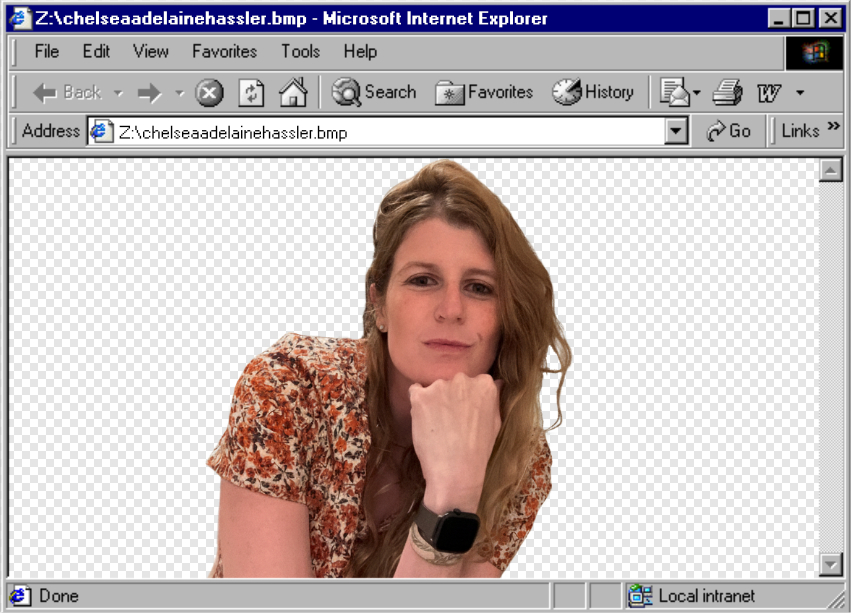Open the Address bar dropdown list
This screenshot has width=851, height=615.
click(677, 131)
